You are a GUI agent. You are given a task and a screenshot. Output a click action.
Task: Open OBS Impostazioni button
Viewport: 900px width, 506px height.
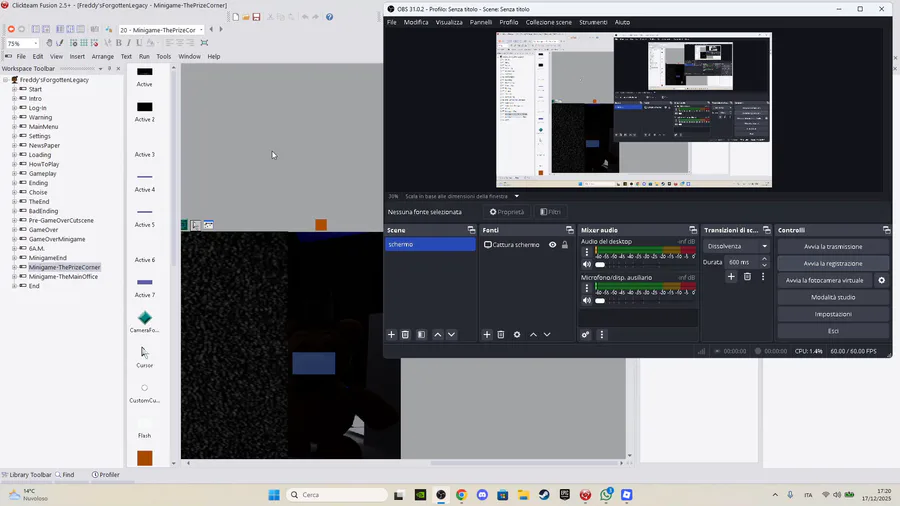pyautogui.click(x=833, y=314)
